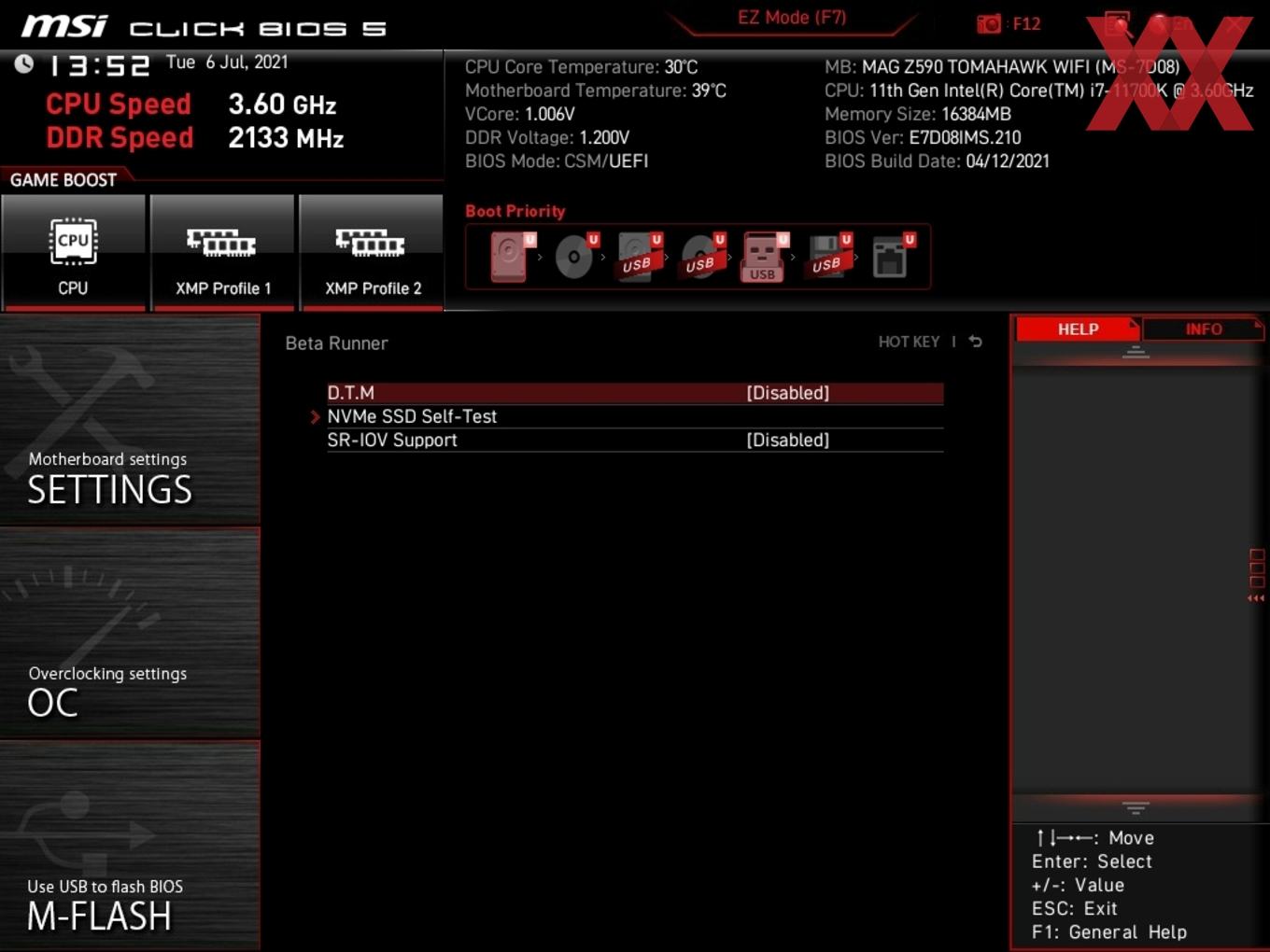1270x952 pixels.
Task: Click the GAME BOOST label
Action: [x=63, y=179]
